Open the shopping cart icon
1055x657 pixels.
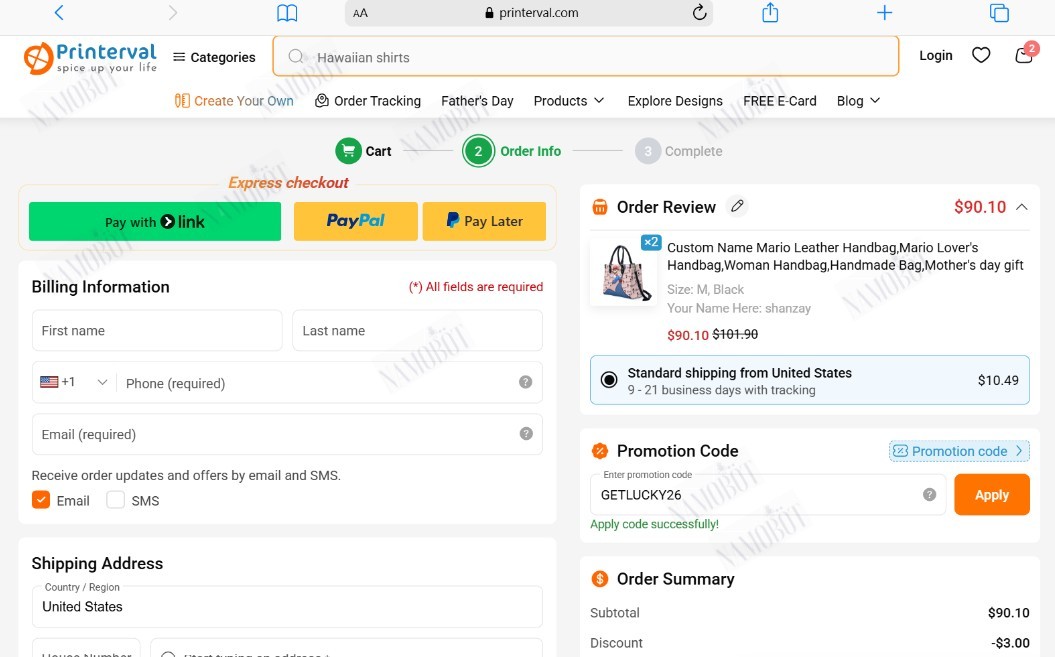(x=1025, y=54)
